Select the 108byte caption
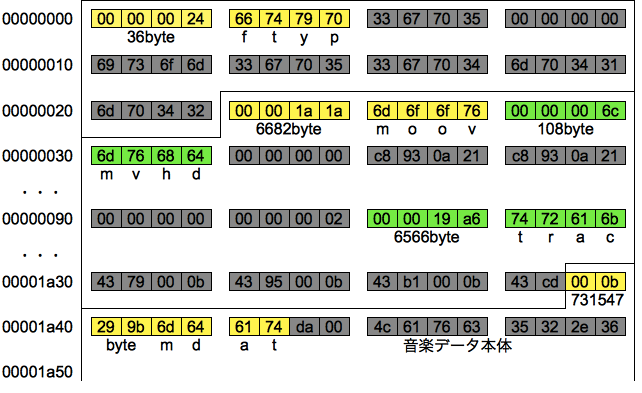Screen dimensions: 642x393 pyautogui.click(x=565, y=129)
